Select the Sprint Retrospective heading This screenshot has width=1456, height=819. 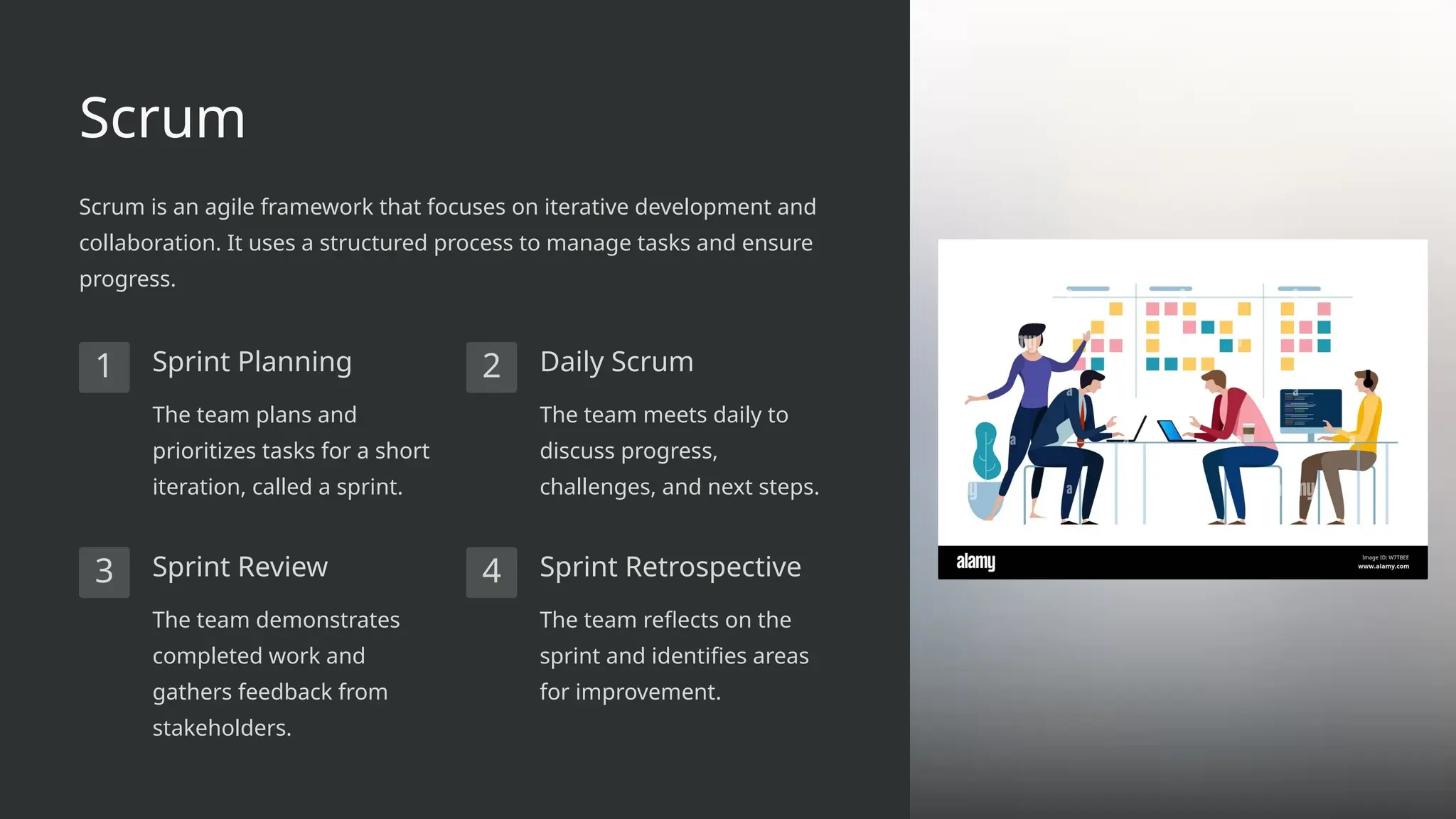(x=670, y=567)
